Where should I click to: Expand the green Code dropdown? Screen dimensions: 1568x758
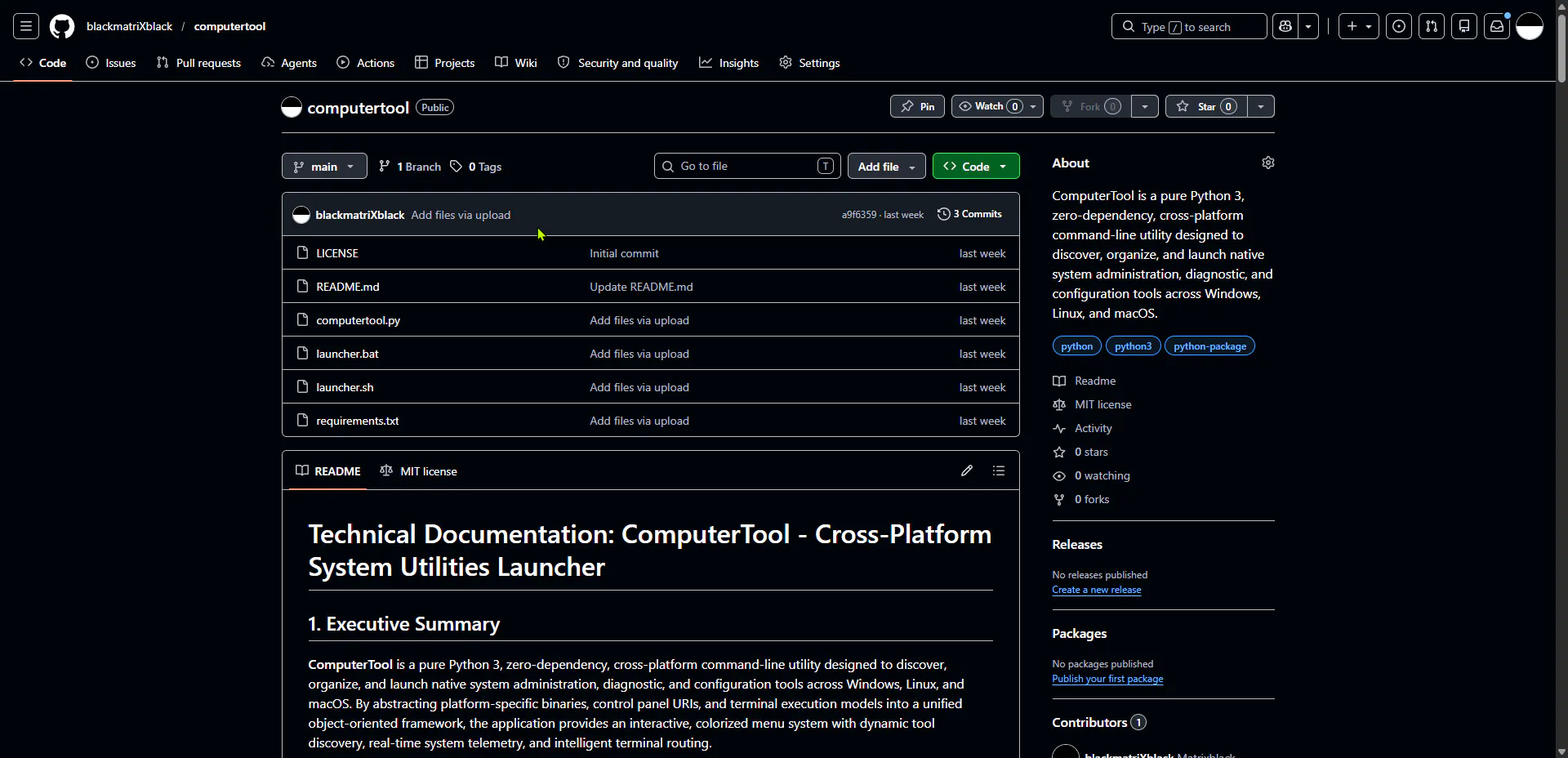[x=976, y=166]
